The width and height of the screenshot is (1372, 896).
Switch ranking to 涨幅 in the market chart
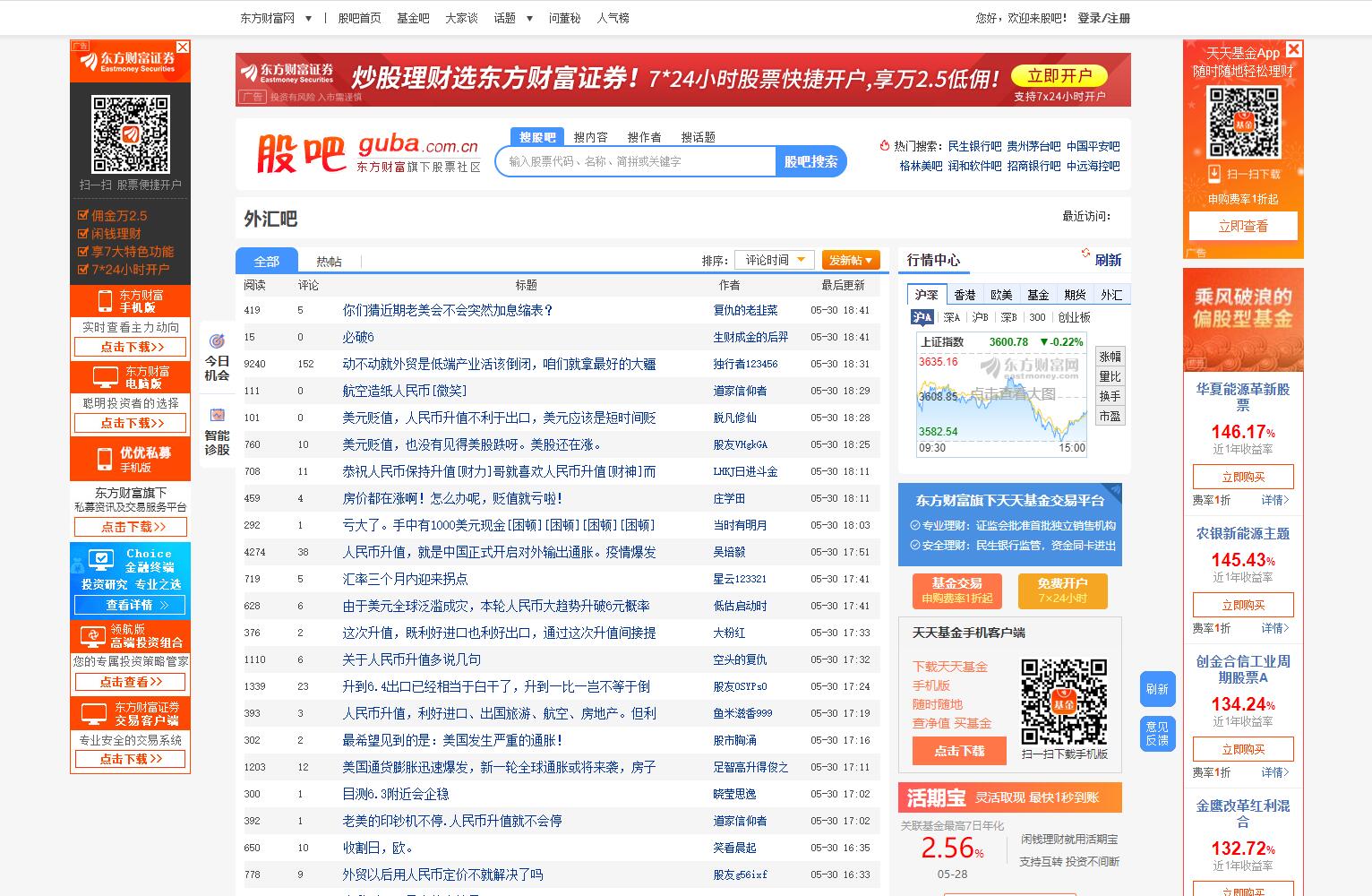coord(1110,356)
